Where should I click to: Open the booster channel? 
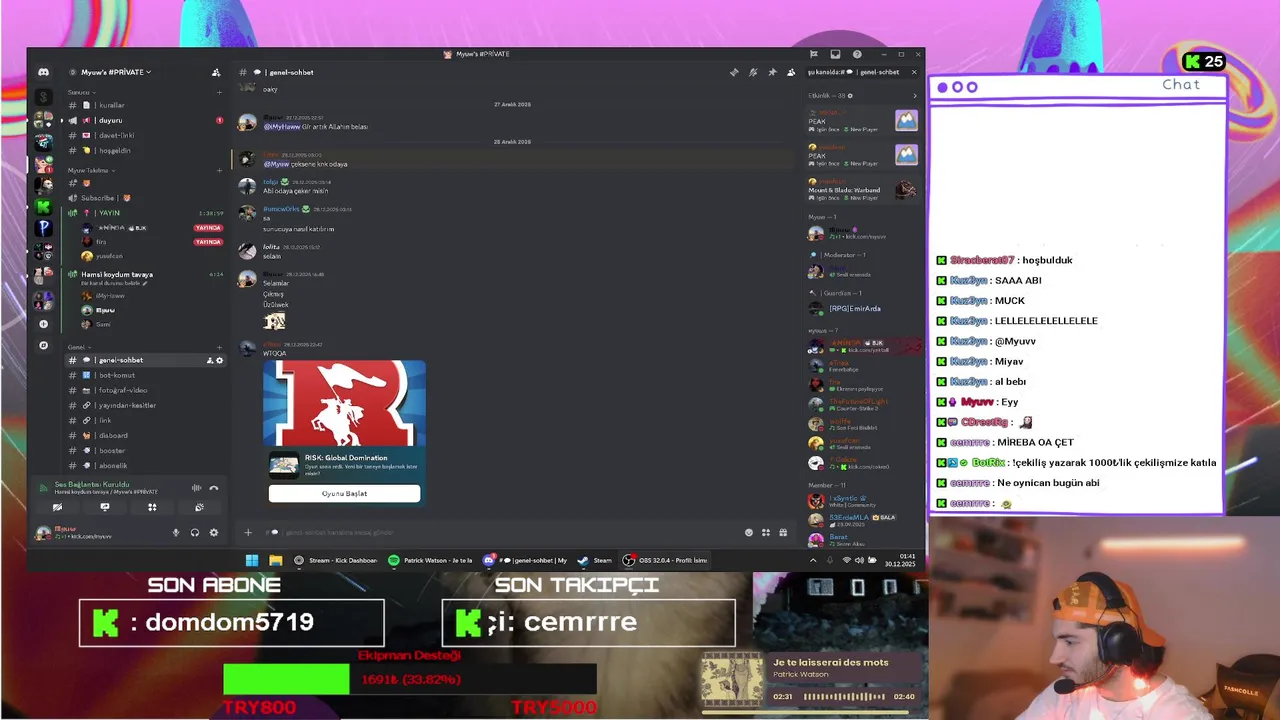tap(145, 450)
